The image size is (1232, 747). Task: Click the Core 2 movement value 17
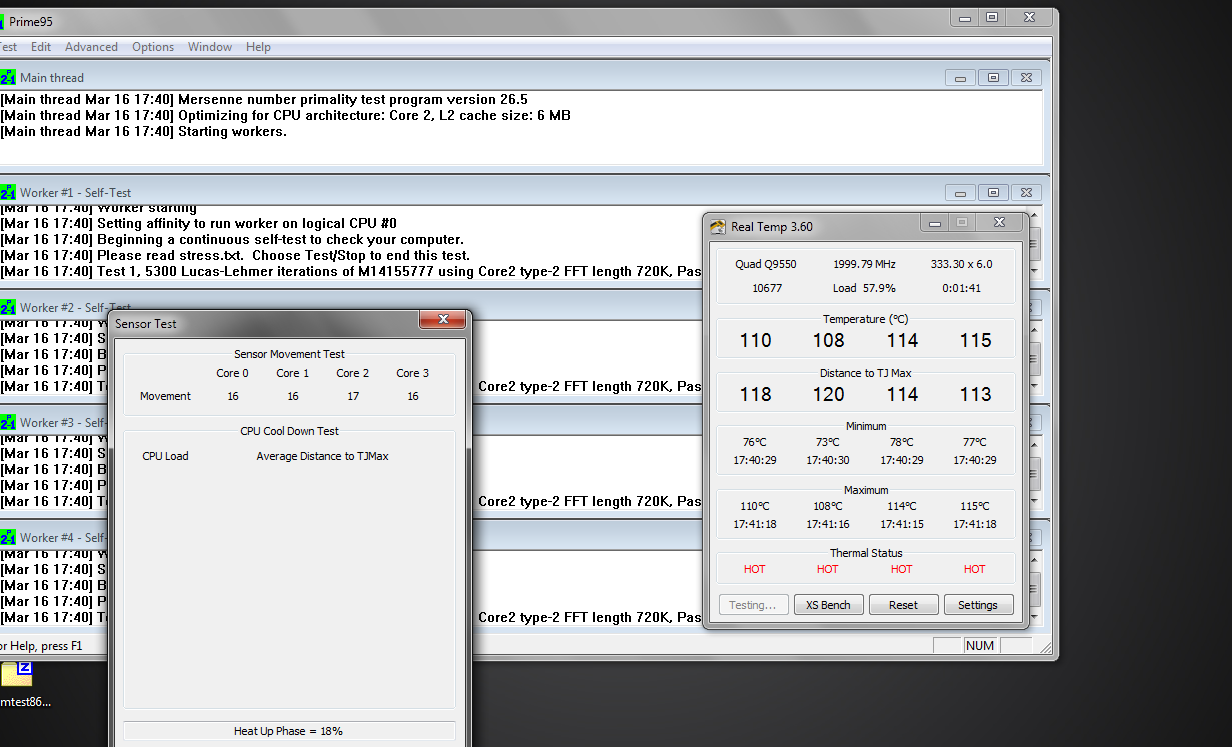point(353,396)
